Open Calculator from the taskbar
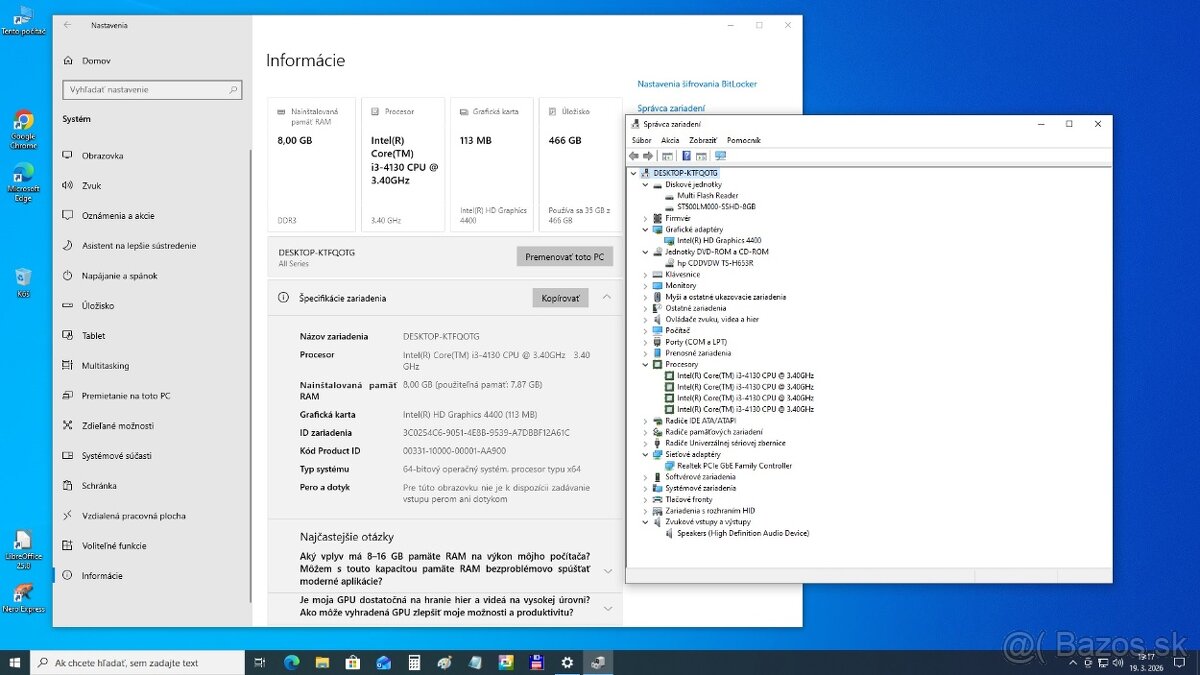Screen dimensions: 1200x675 coord(413,662)
